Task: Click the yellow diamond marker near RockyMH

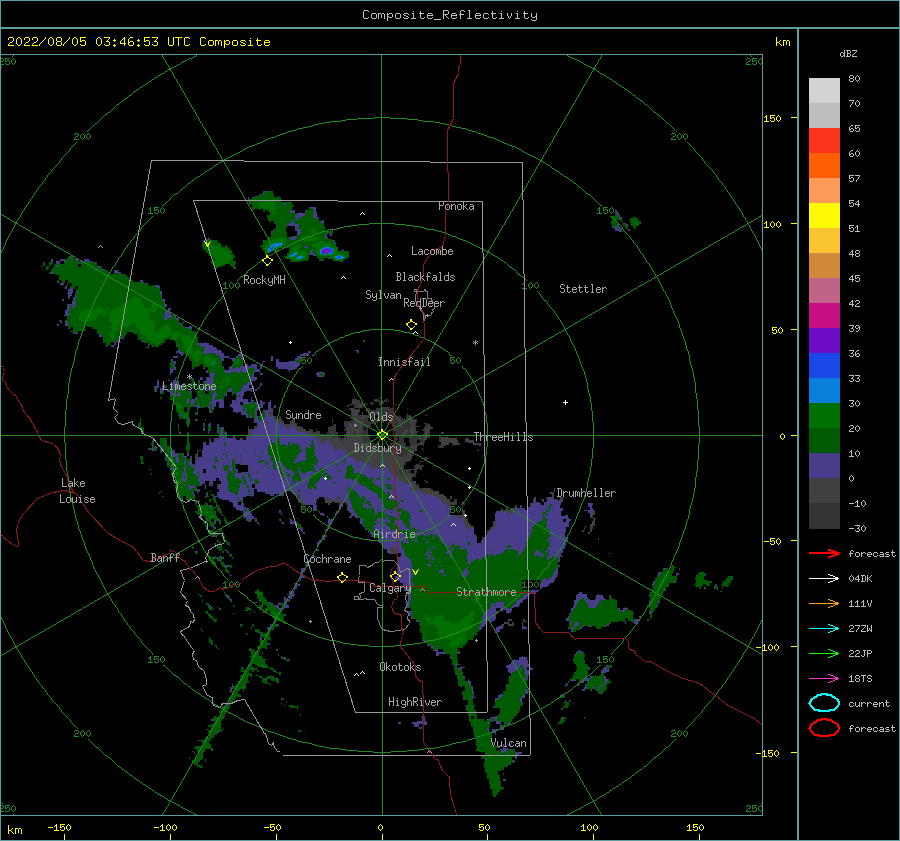Action: (x=267, y=261)
